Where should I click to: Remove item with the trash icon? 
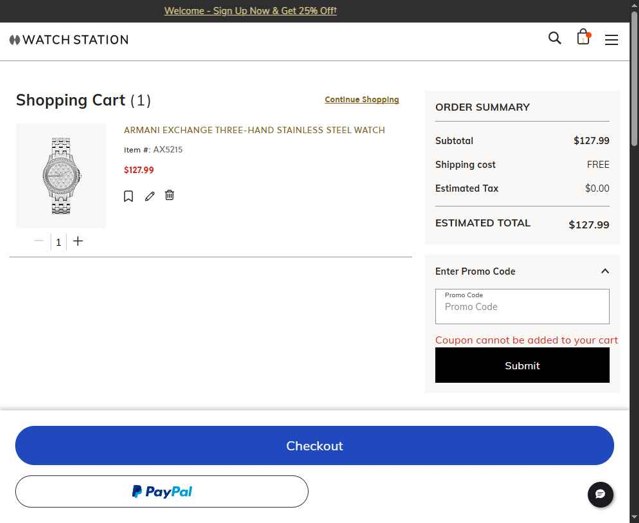[170, 195]
